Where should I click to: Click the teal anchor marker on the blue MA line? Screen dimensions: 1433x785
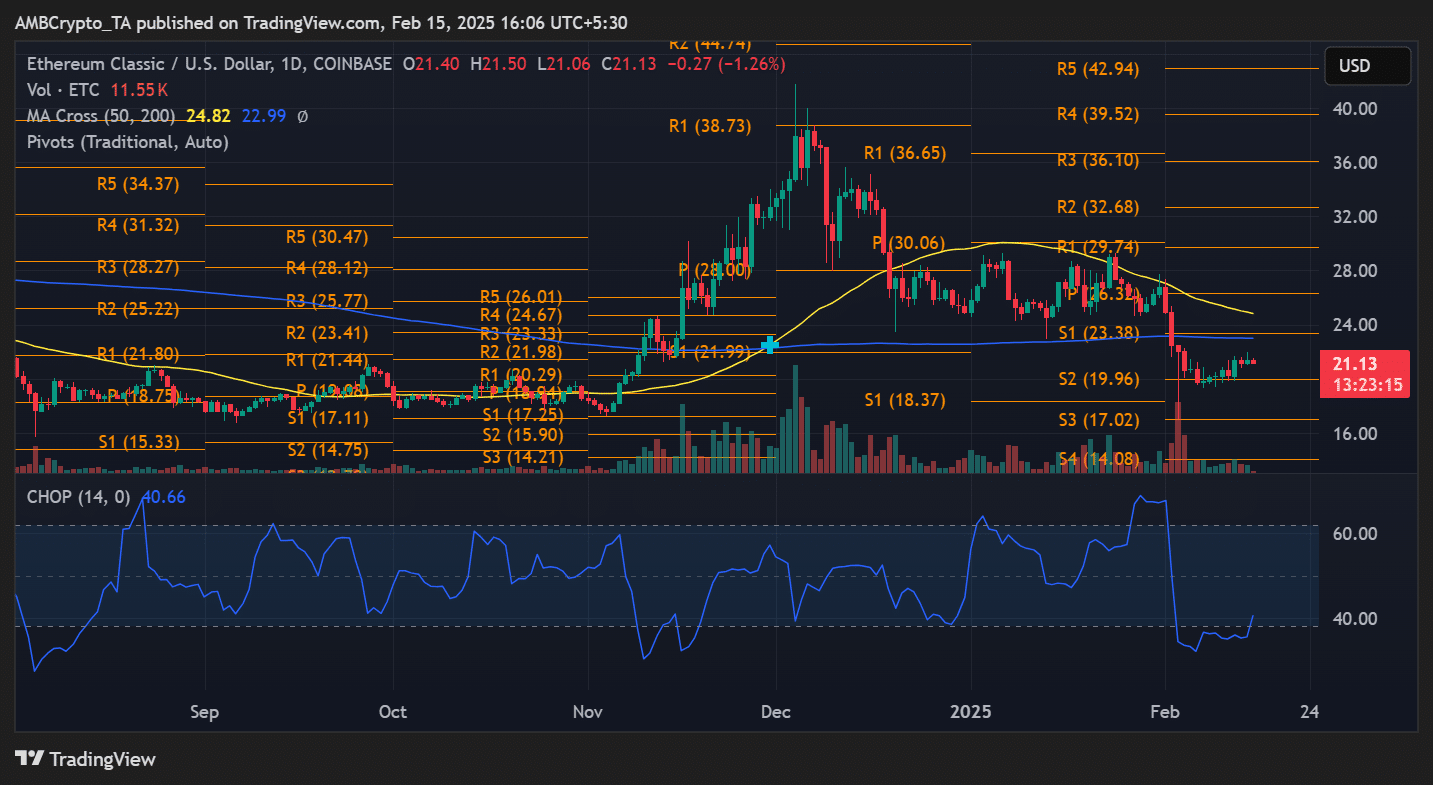pyautogui.click(x=769, y=345)
